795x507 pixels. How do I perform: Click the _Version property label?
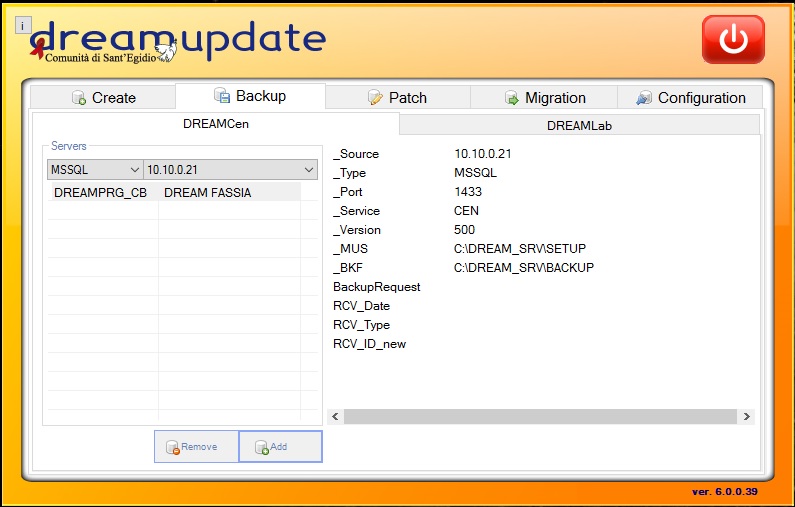click(357, 230)
